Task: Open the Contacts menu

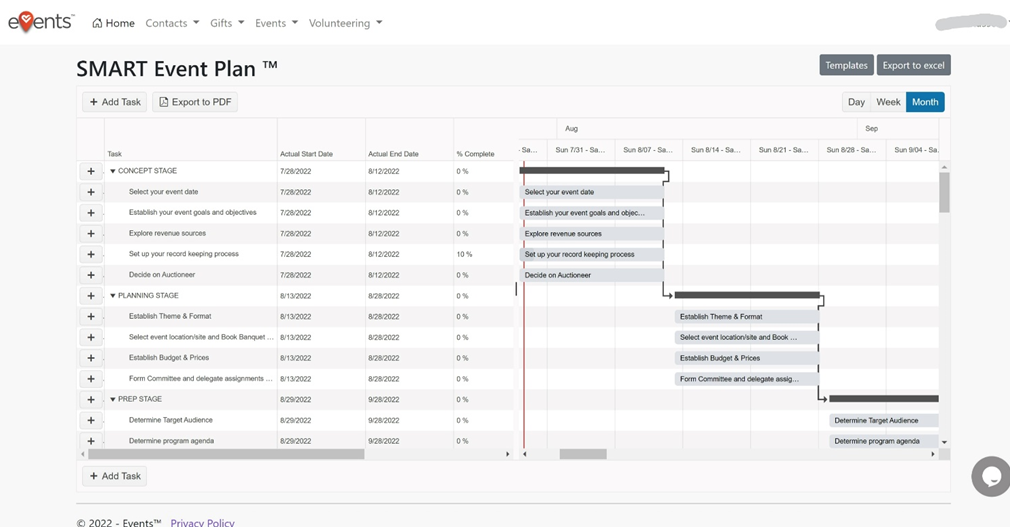Action: 172,23
